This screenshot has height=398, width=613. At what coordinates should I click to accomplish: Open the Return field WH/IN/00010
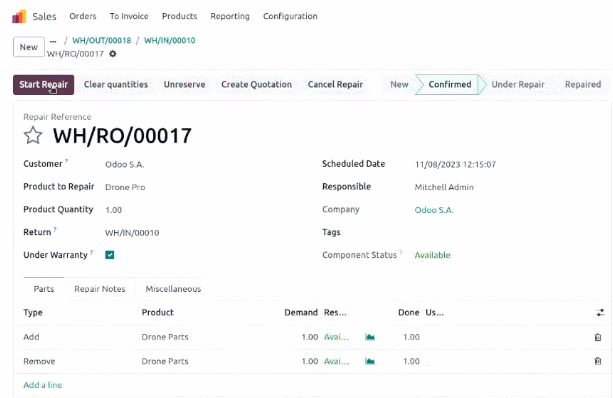pyautogui.click(x=132, y=233)
